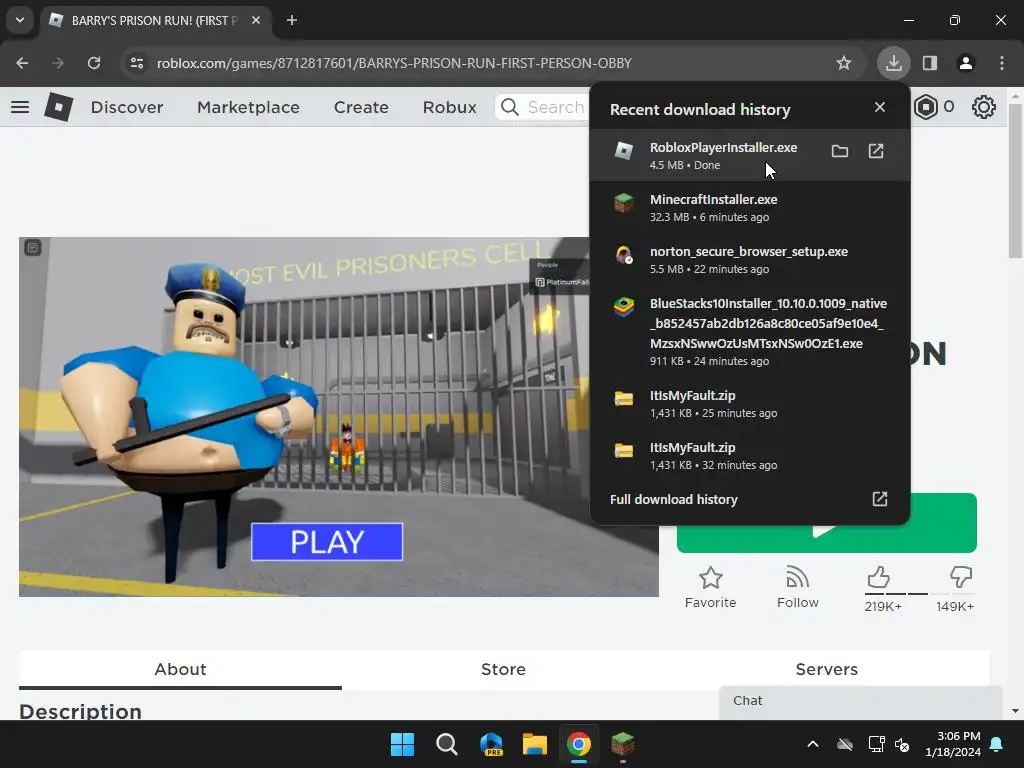
Task: Open RobloxPlayerInstaller.exe with external icon
Action: pos(876,152)
